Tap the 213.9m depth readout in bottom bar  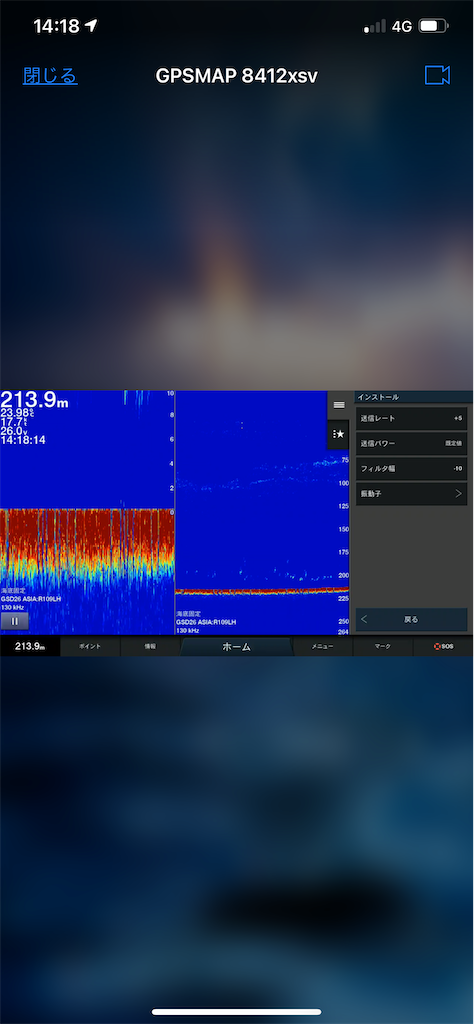point(30,647)
